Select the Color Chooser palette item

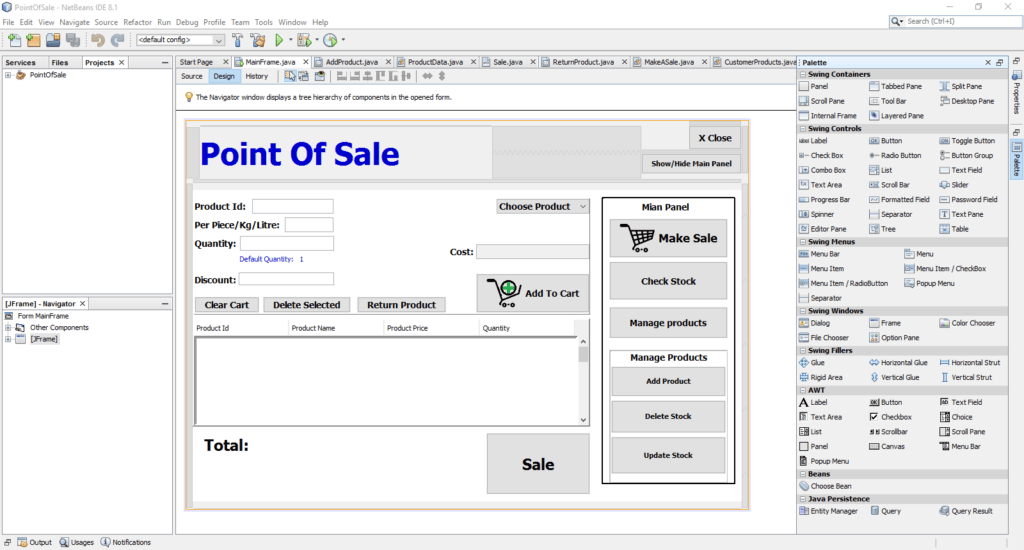coord(967,323)
